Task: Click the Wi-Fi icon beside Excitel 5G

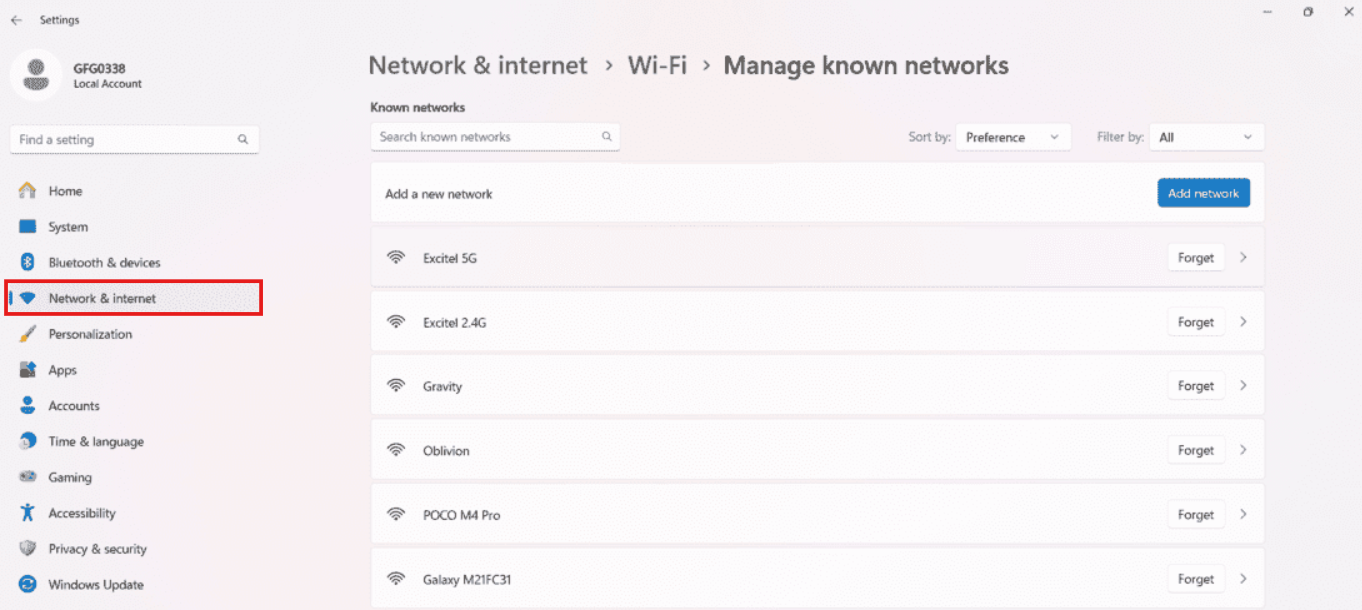Action: click(397, 258)
